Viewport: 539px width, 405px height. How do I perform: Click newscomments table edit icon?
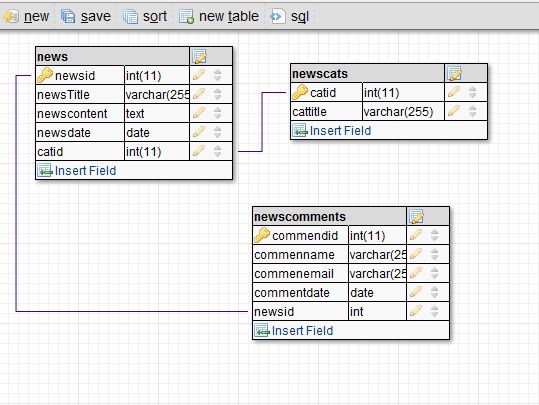point(416,217)
